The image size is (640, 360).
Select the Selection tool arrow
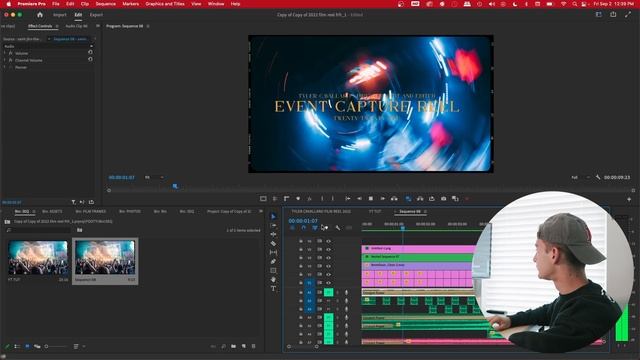pos(273,216)
